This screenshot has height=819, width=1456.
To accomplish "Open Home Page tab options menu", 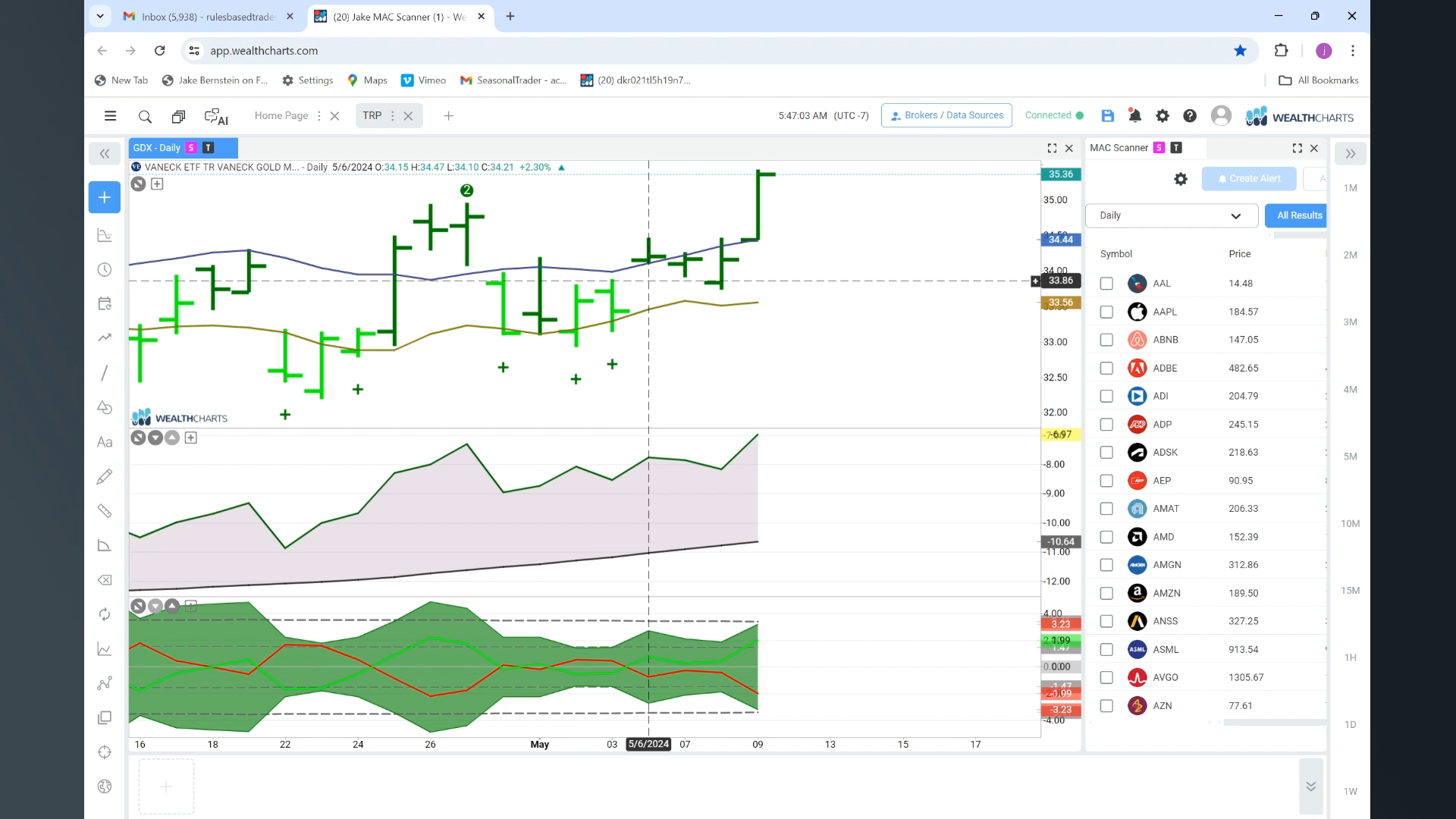I will [x=318, y=116].
